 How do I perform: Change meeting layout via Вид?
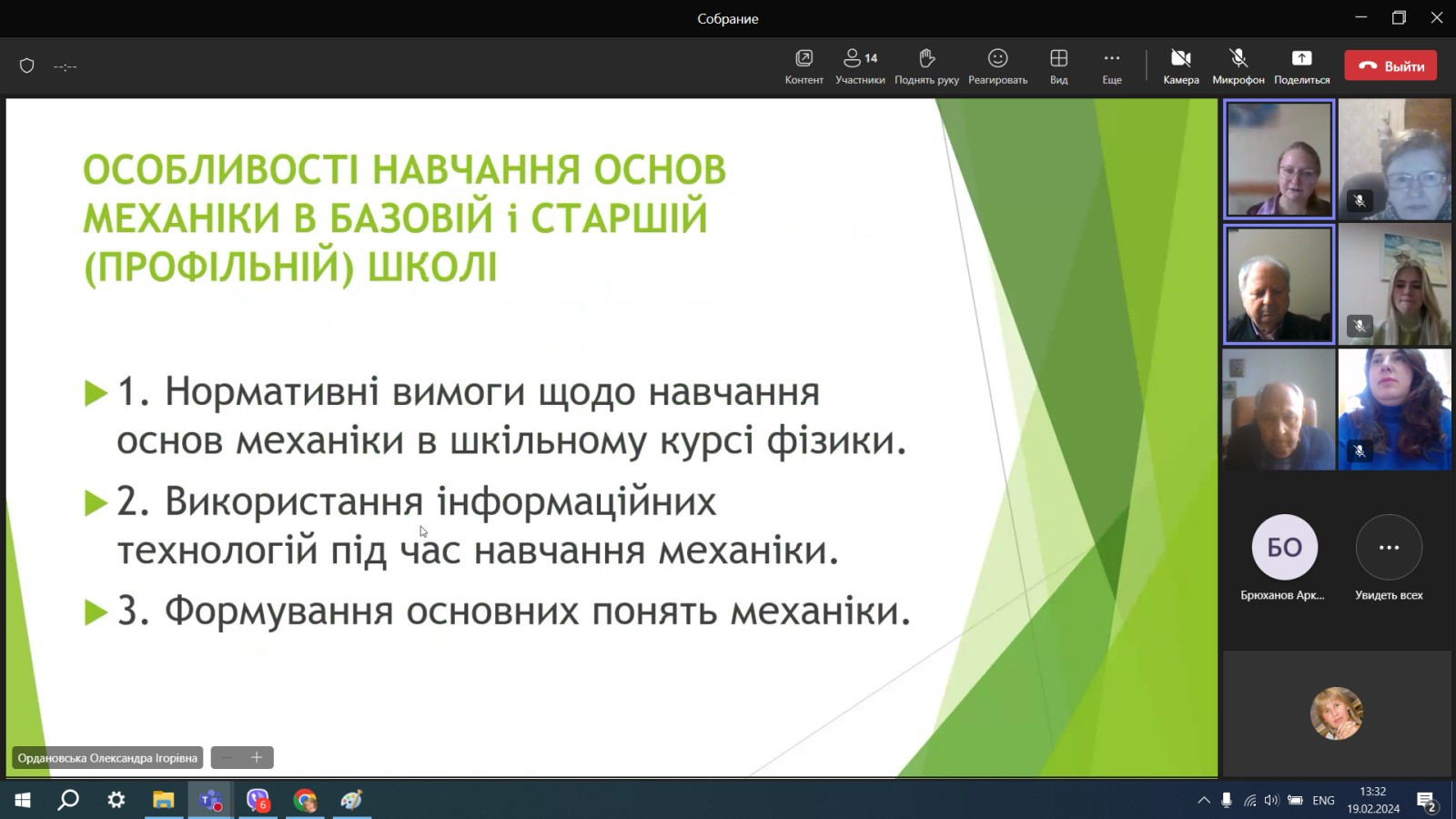pos(1058,66)
